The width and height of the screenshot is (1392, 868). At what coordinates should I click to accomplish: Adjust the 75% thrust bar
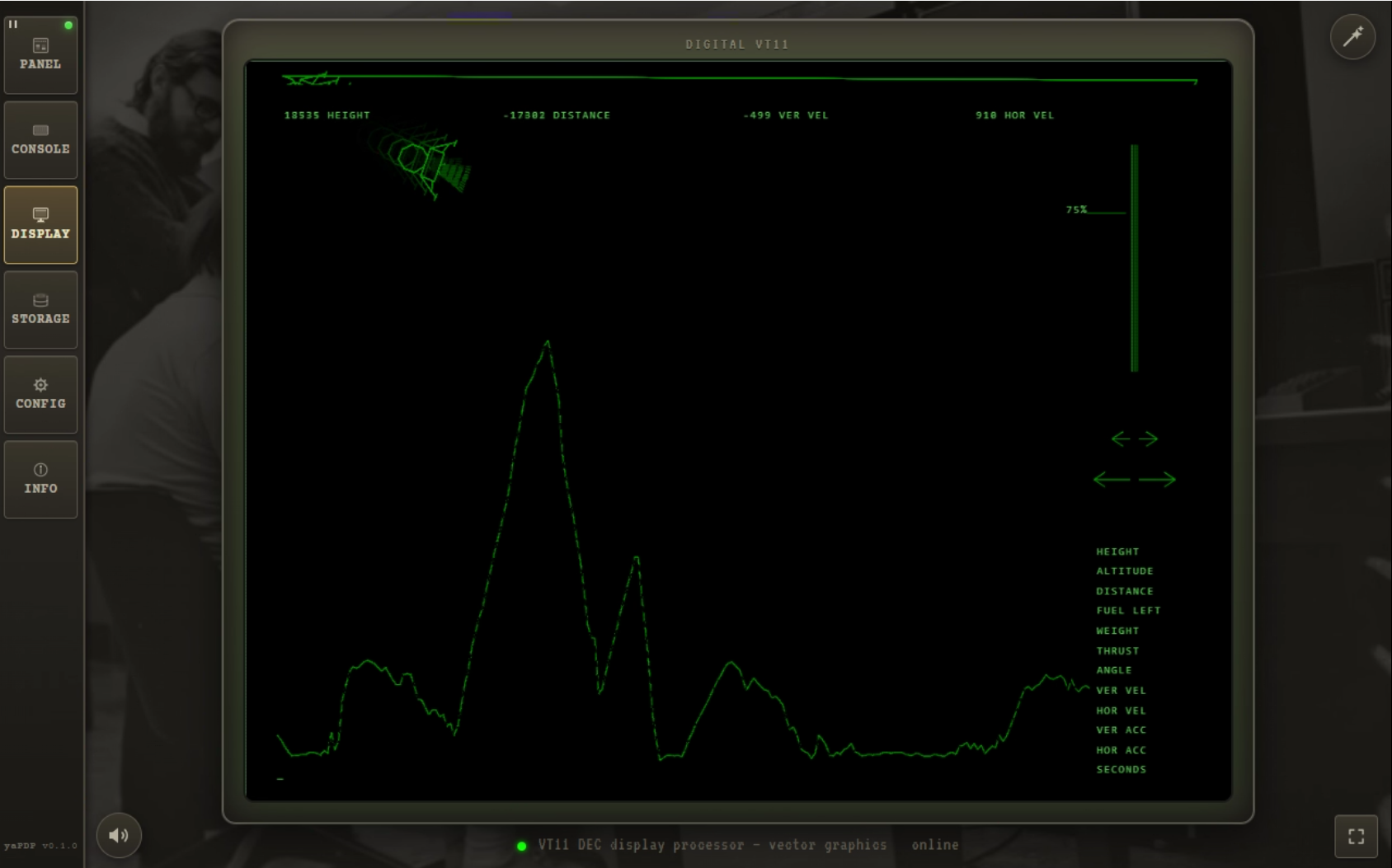point(1135,258)
